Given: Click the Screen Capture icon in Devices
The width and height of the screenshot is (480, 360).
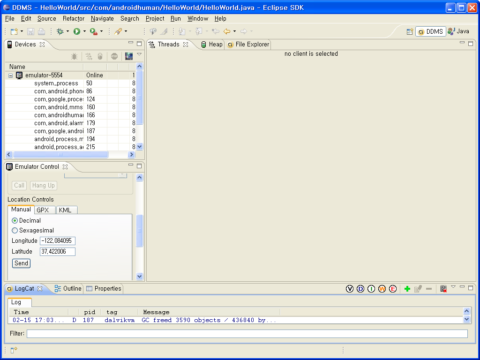Looking at the screenshot, I should (129, 56).
